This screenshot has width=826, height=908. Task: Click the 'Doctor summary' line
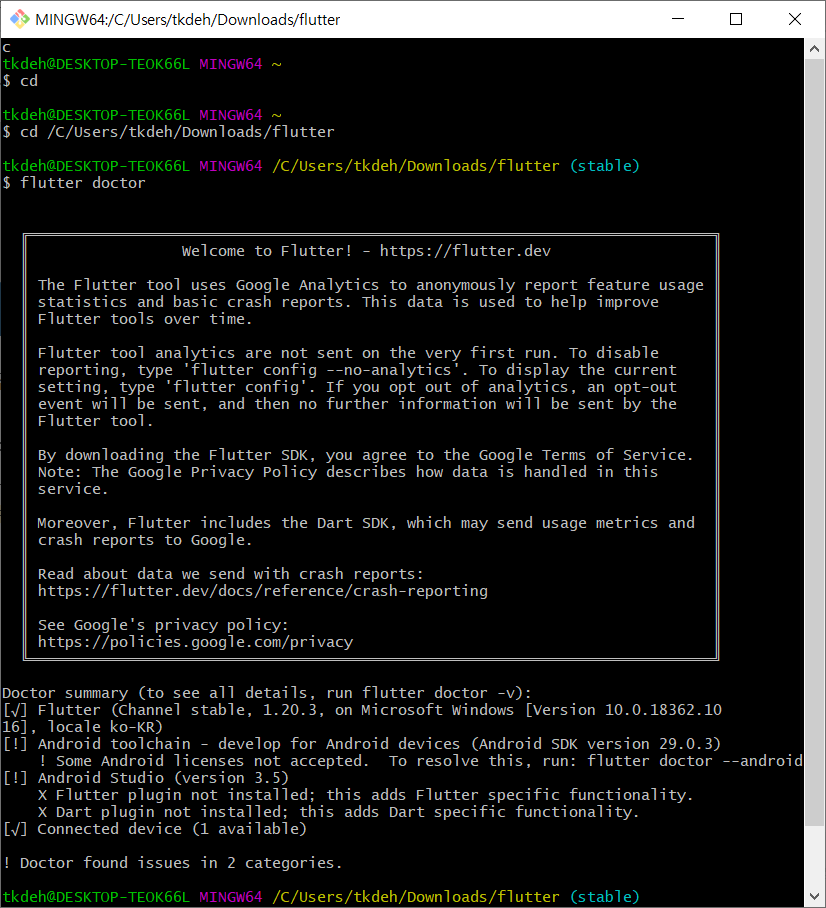(x=267, y=693)
